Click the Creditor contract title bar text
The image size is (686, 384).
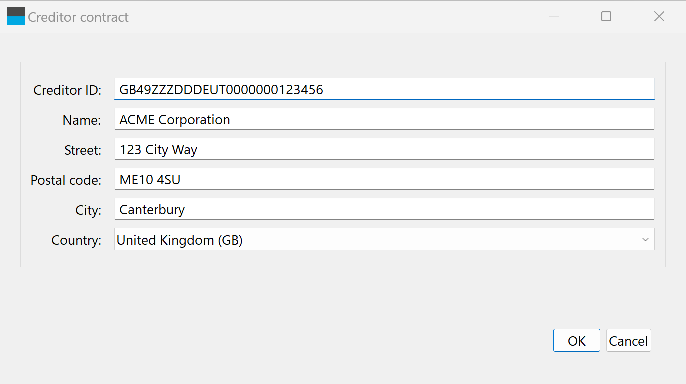pos(78,17)
